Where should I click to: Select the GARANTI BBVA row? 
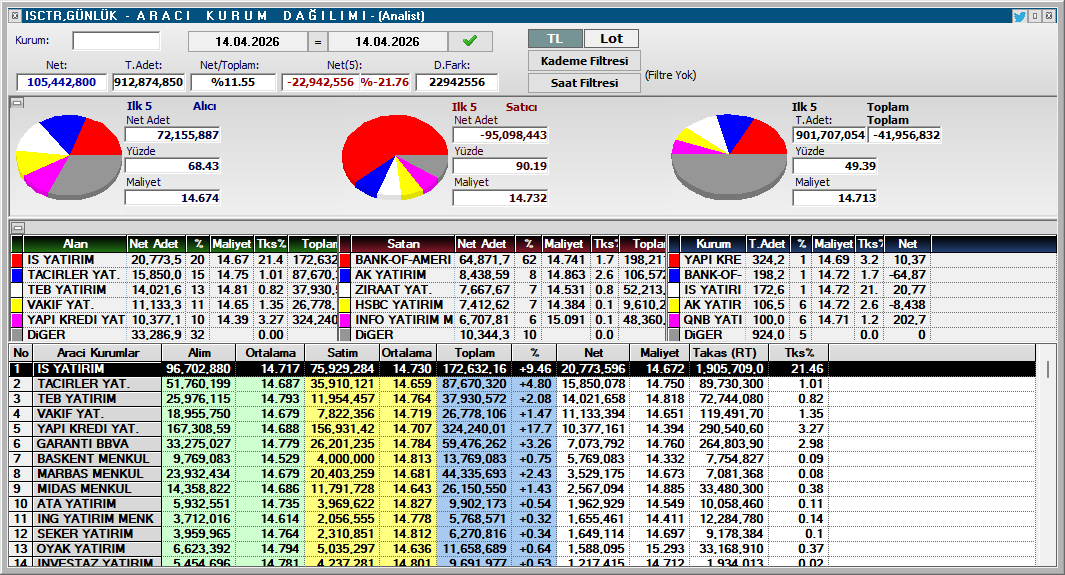(x=97, y=444)
